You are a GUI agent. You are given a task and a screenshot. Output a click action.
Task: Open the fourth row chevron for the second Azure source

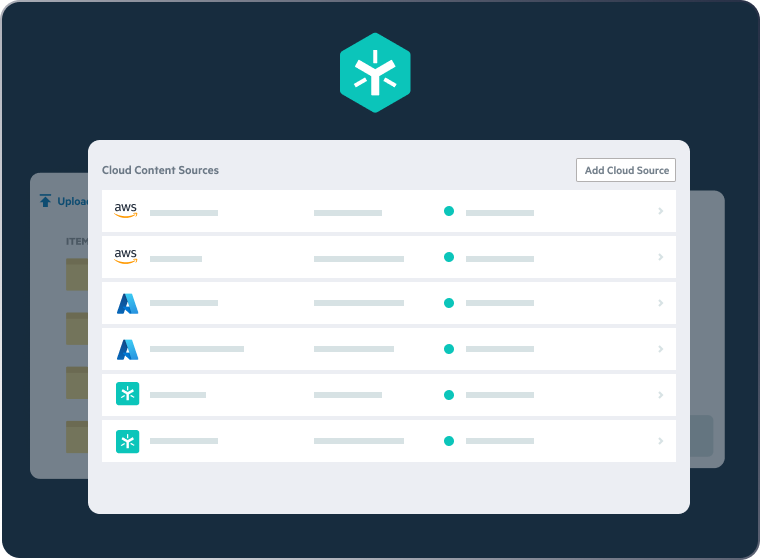[661, 349]
